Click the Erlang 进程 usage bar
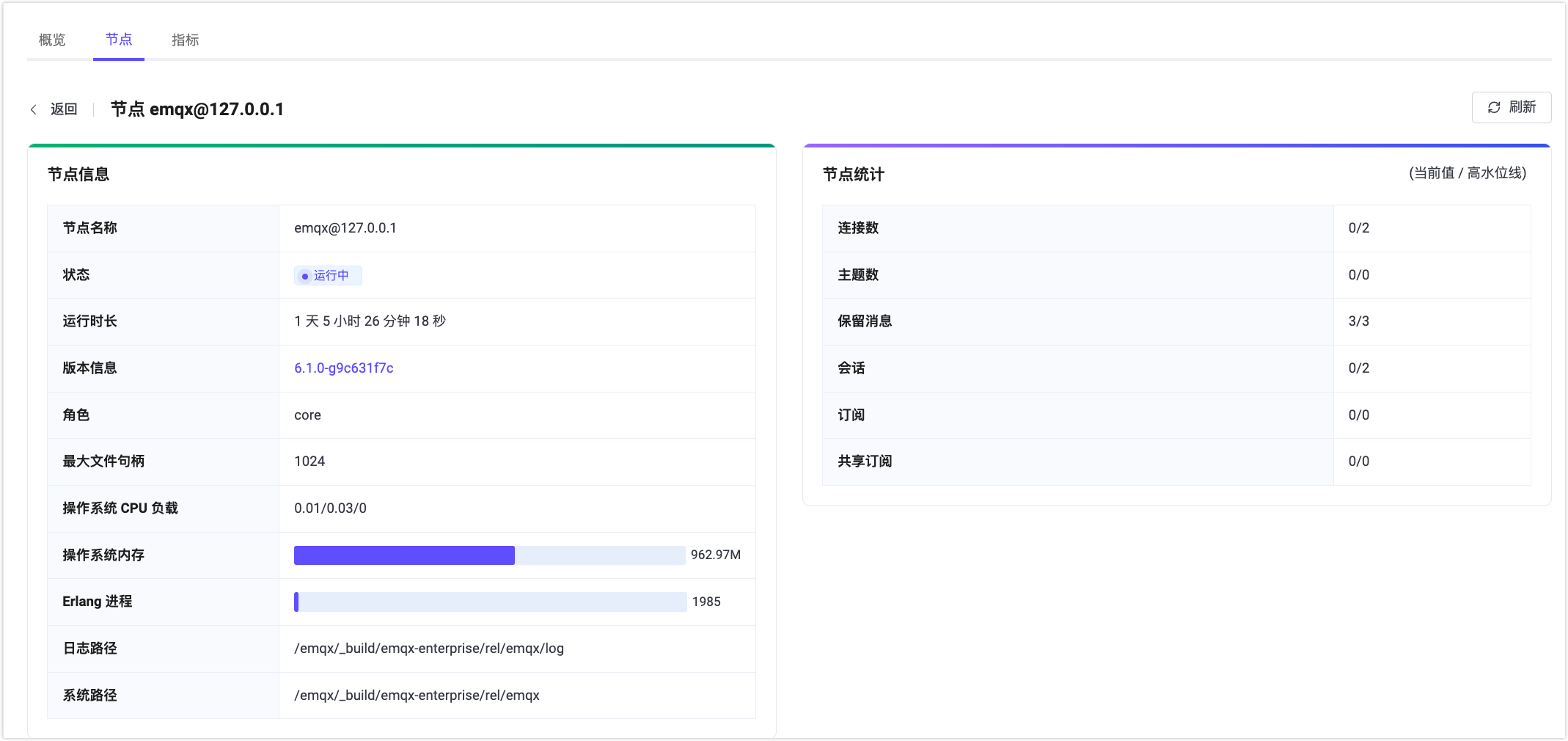Image resolution: width=1568 pixels, height=741 pixels. [x=490, y=602]
